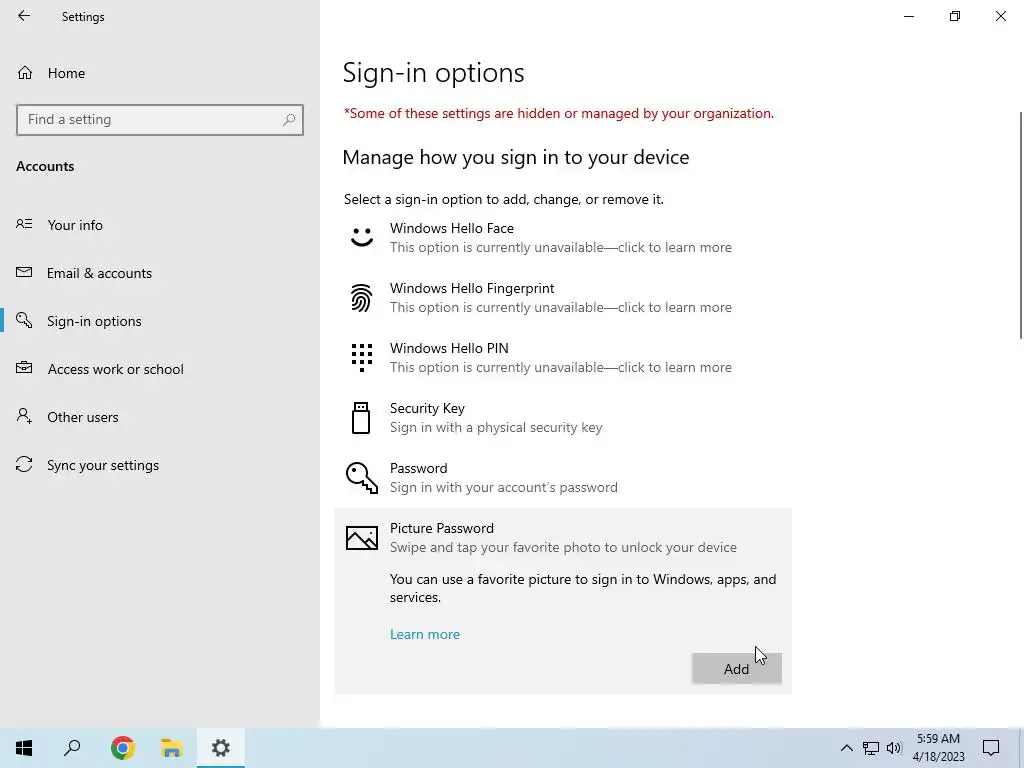Click the fingerprint icon
The width and height of the screenshot is (1024, 768).
point(362,298)
